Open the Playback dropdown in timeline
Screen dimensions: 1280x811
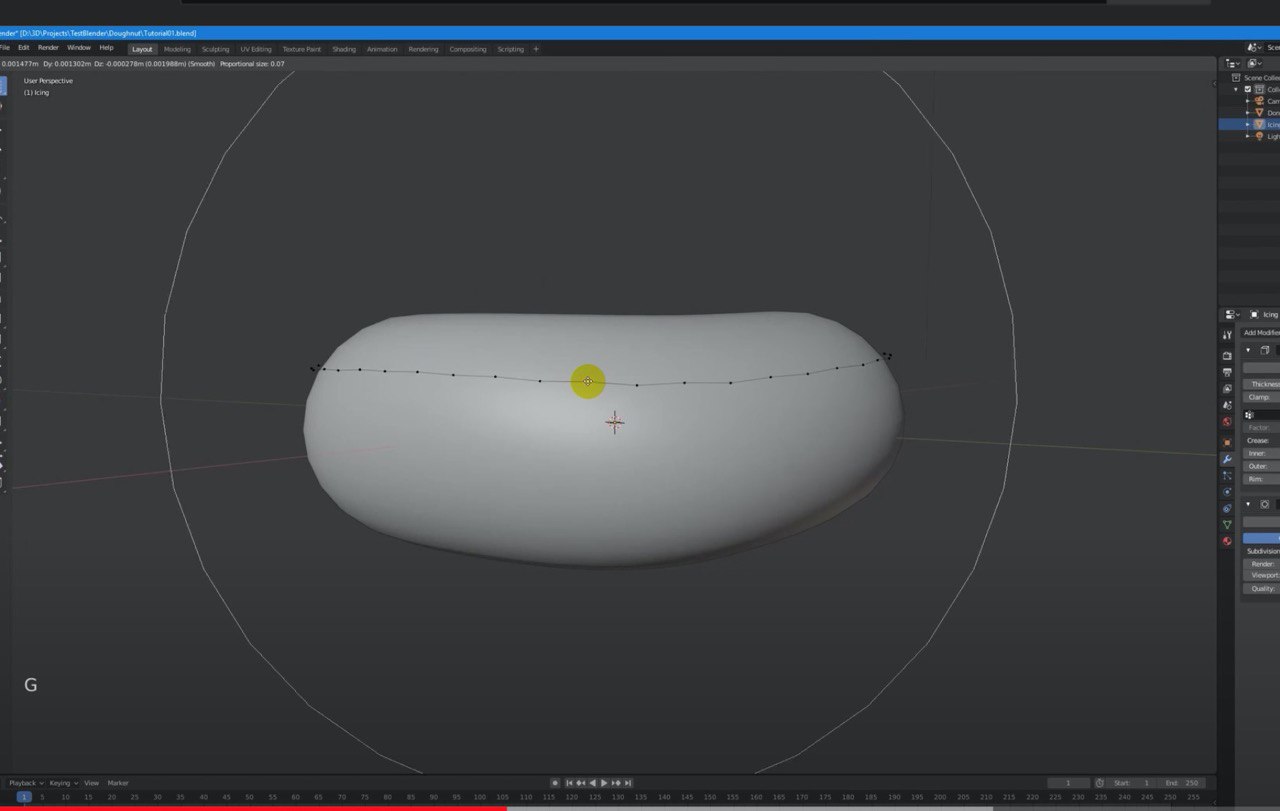(25, 782)
